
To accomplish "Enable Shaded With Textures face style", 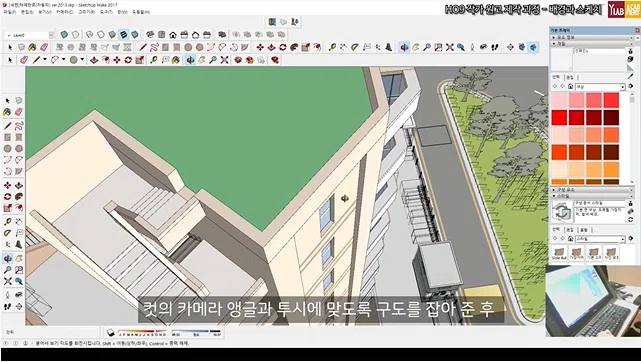I will pos(123,35).
